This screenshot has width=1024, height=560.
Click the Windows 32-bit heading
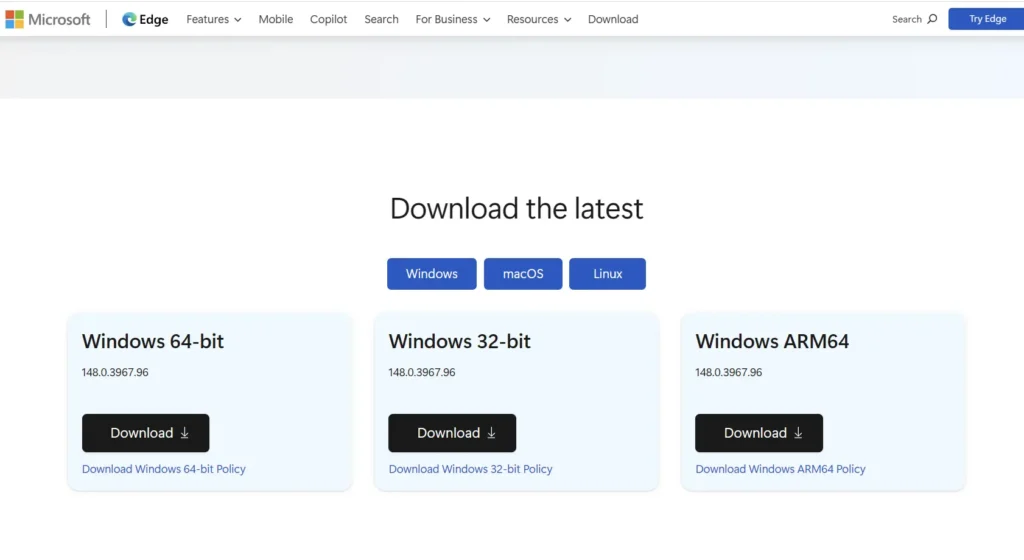click(460, 341)
